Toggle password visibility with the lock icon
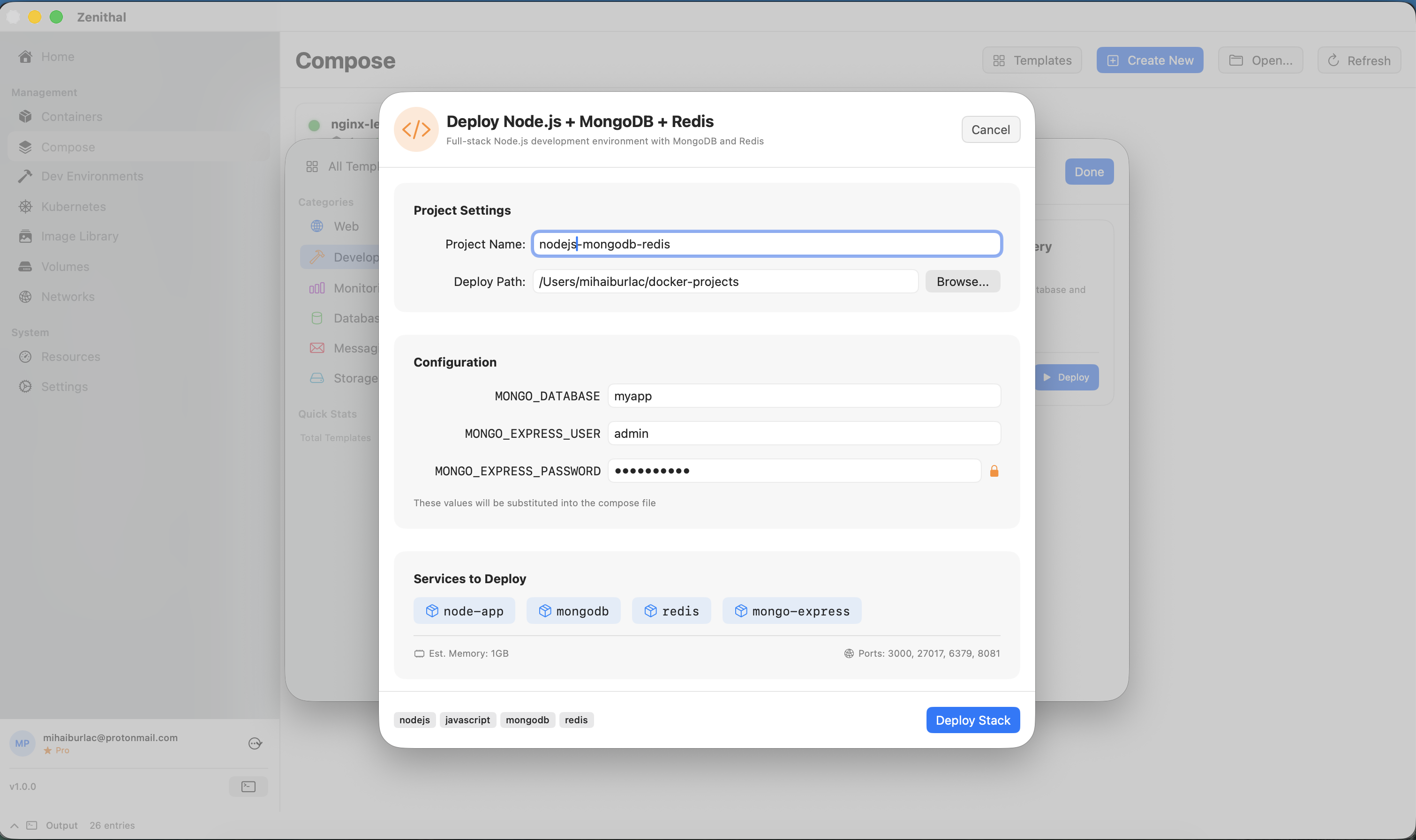Screen dimensions: 1416x840 994,470
